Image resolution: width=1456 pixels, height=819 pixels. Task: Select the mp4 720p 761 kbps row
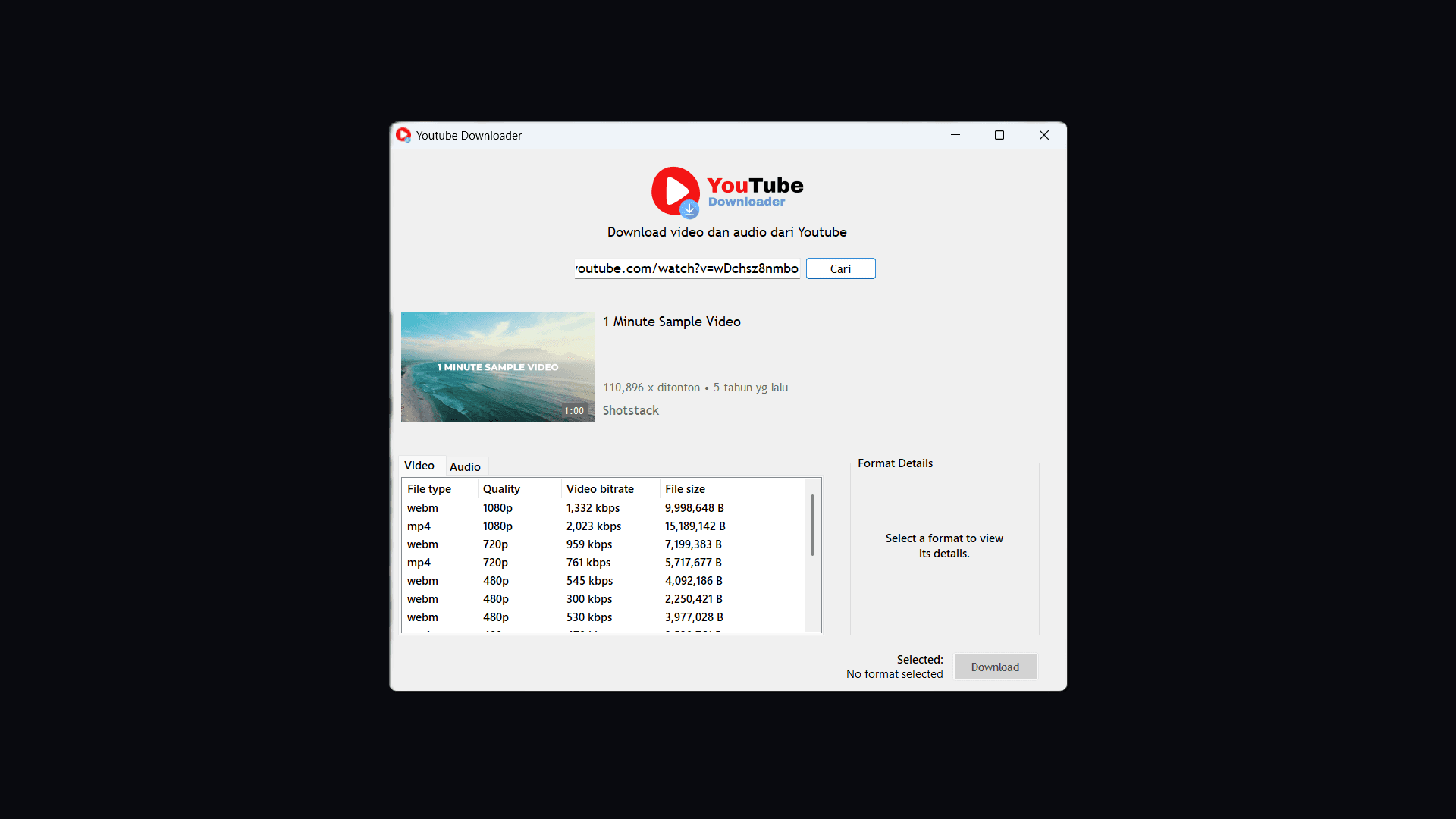(604, 563)
